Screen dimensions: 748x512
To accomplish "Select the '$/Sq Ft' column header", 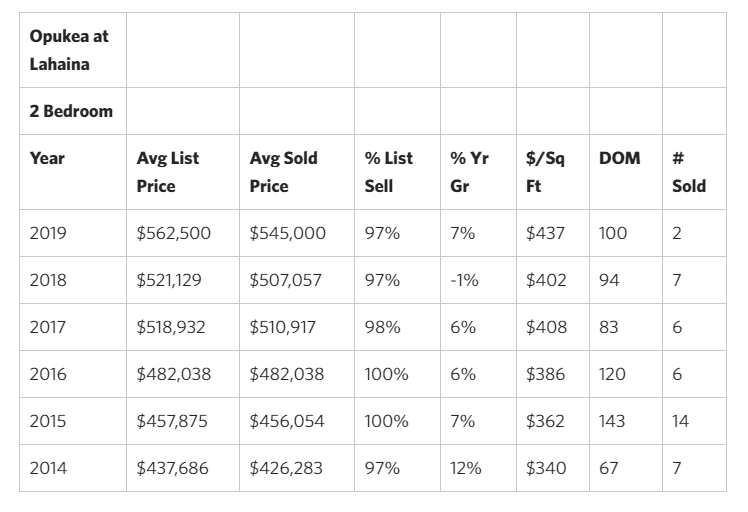I will 545,172.
